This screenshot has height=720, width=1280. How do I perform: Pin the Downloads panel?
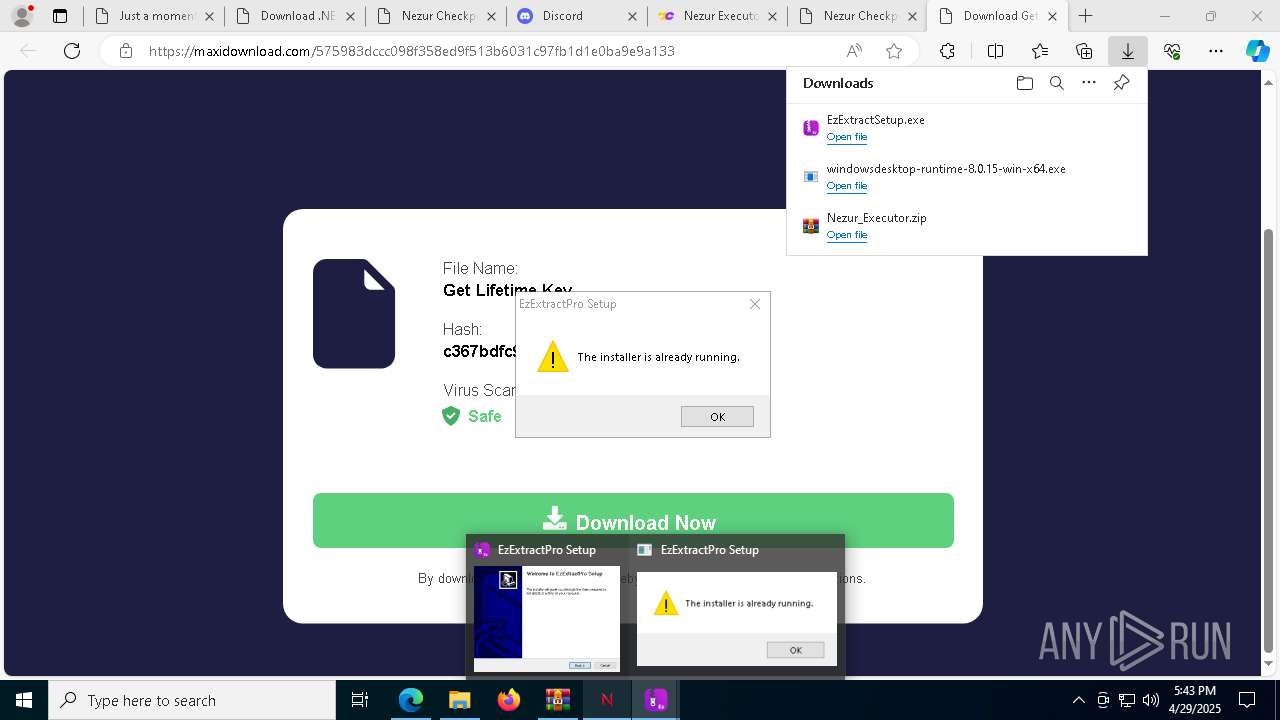pos(1121,83)
